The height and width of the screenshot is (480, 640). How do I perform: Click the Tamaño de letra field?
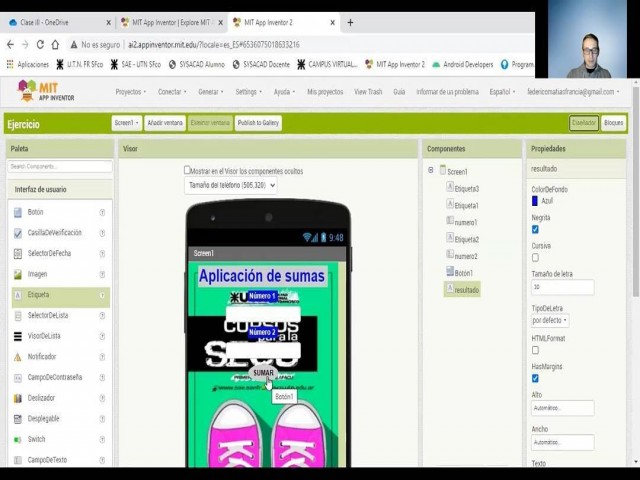(x=562, y=287)
